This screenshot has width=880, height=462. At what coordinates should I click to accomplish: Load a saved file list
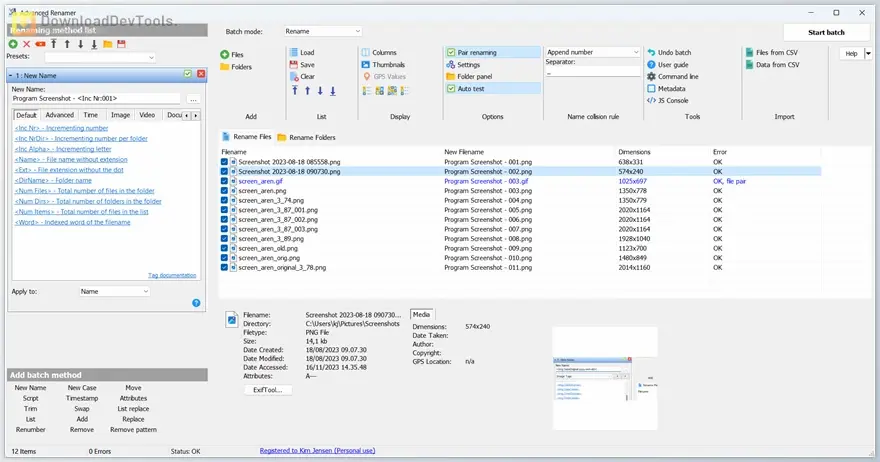302,52
